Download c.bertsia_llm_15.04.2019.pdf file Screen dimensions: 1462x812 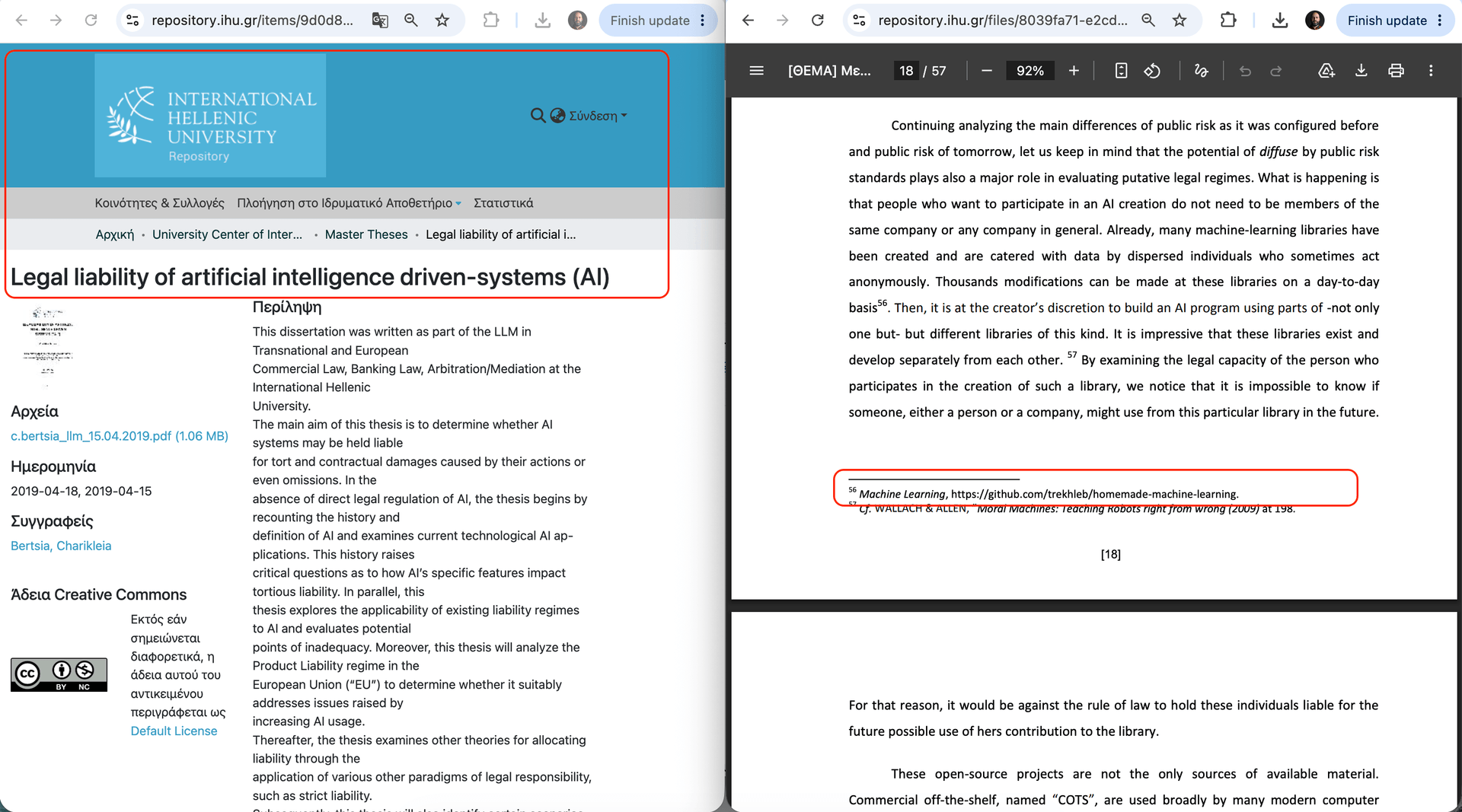[120, 436]
